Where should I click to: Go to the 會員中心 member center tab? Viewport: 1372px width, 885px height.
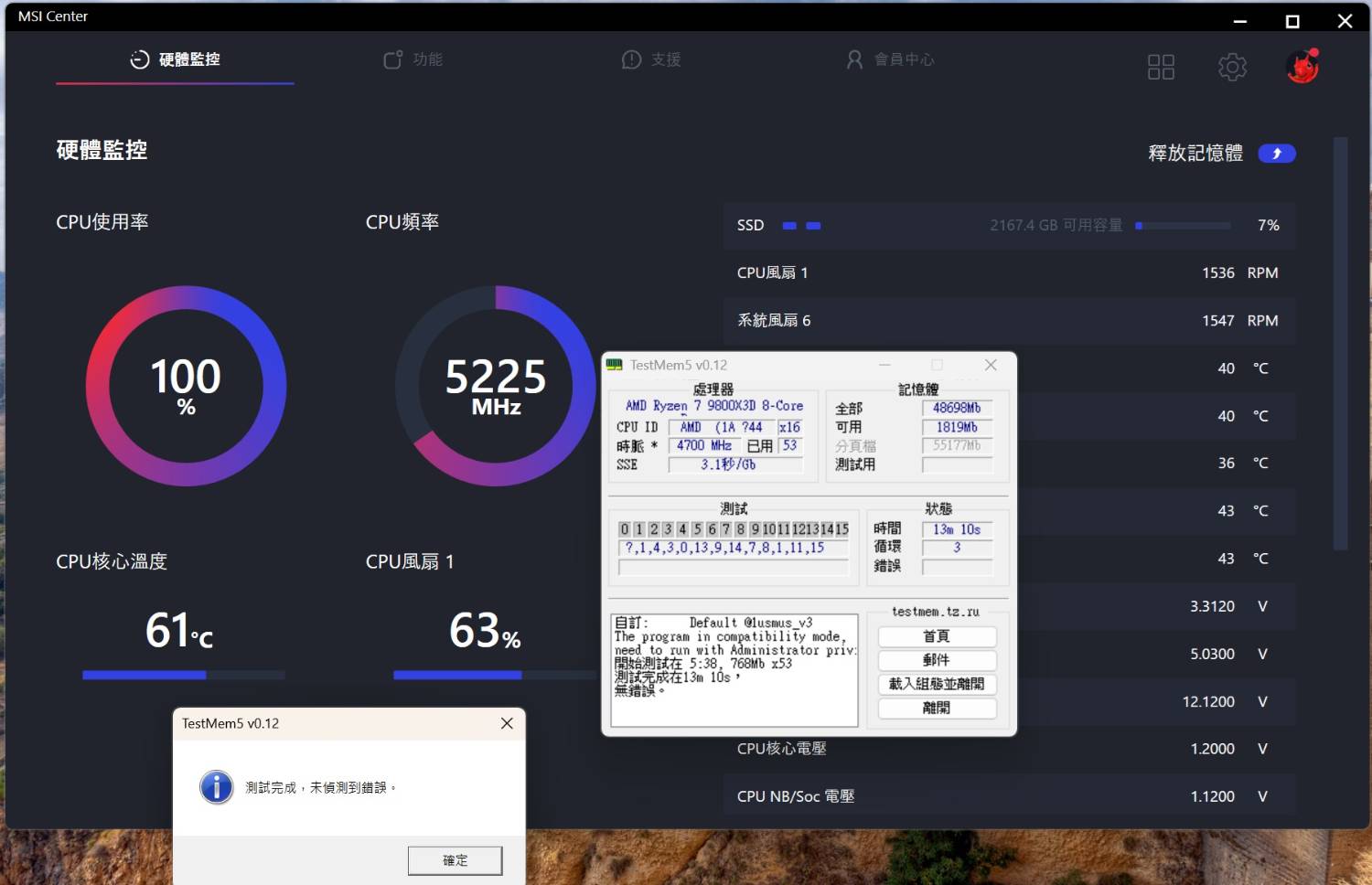click(889, 59)
